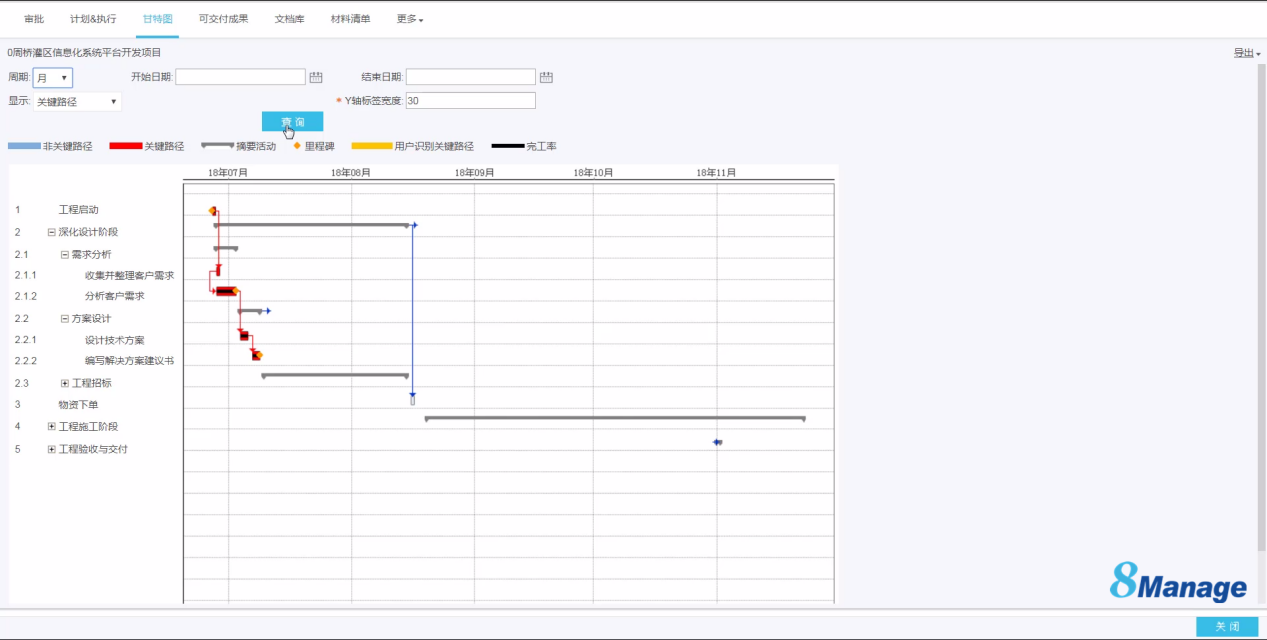Click the red 关键路径 legend swatch
The image size is (1267, 640).
125,146
